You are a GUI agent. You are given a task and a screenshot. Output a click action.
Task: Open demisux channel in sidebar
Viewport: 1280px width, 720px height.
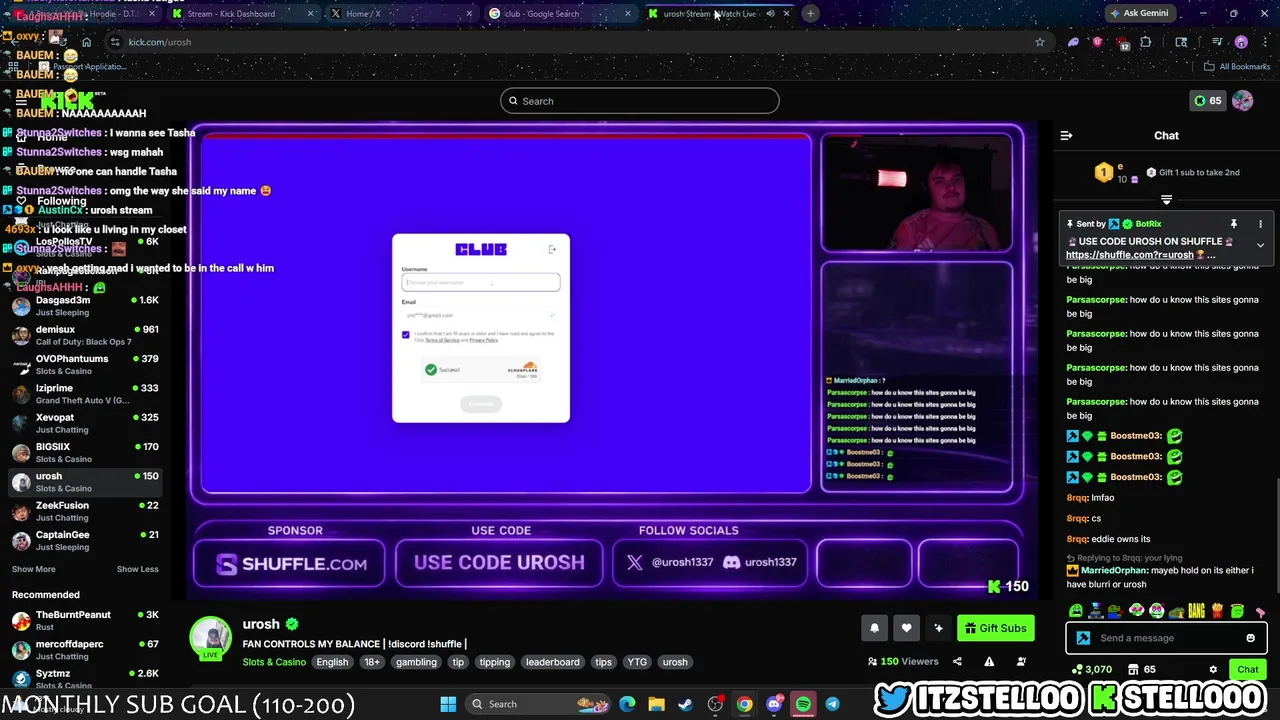click(84, 335)
